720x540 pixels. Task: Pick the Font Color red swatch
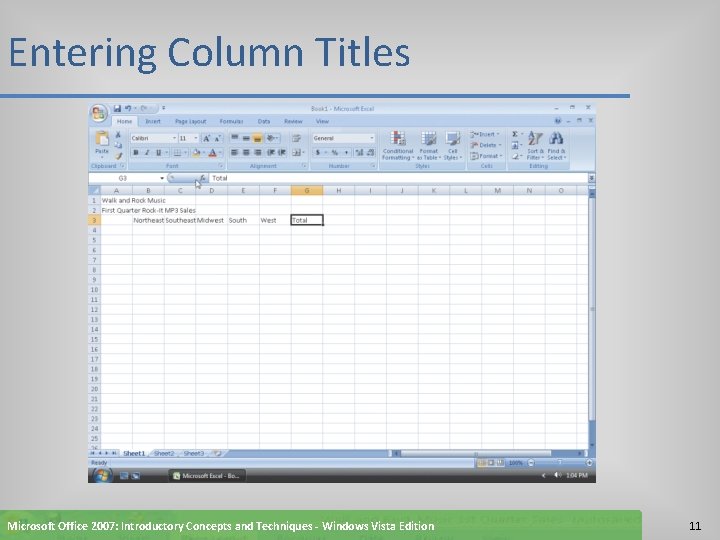click(213, 152)
